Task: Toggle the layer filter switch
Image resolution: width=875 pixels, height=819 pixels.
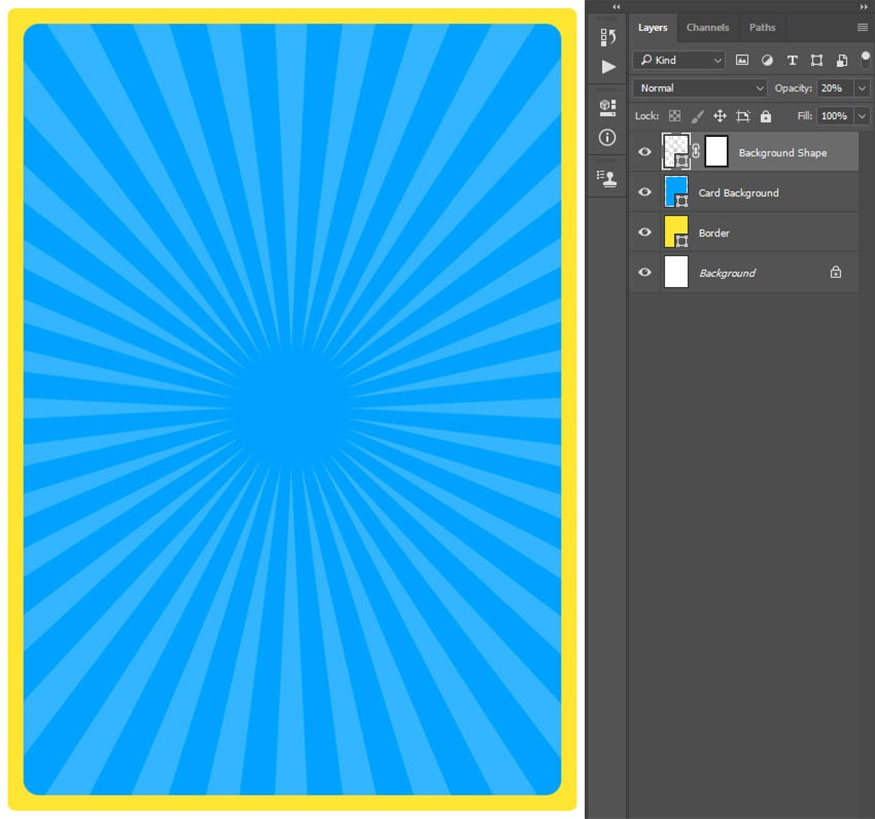Action: tap(865, 60)
